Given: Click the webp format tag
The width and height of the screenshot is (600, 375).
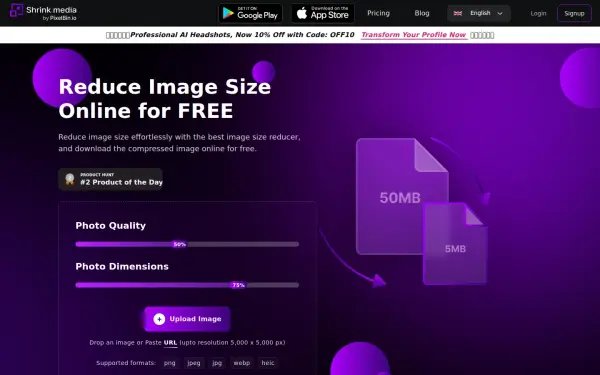Looking at the screenshot, I should (242, 363).
